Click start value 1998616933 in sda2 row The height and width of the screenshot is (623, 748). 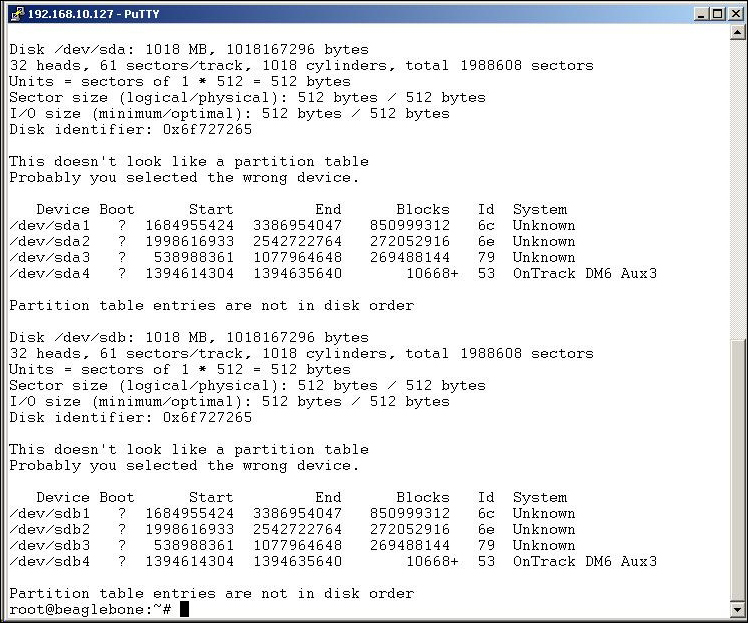(189, 241)
